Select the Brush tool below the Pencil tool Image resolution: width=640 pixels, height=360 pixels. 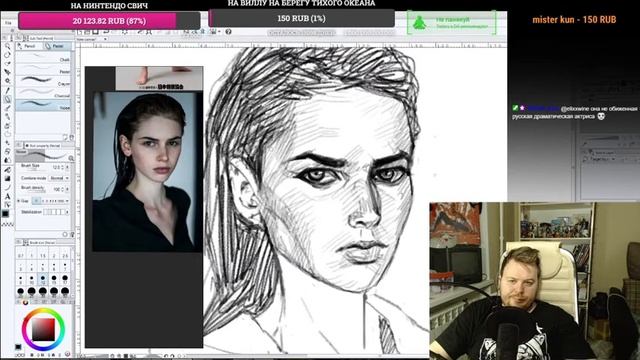point(8,108)
